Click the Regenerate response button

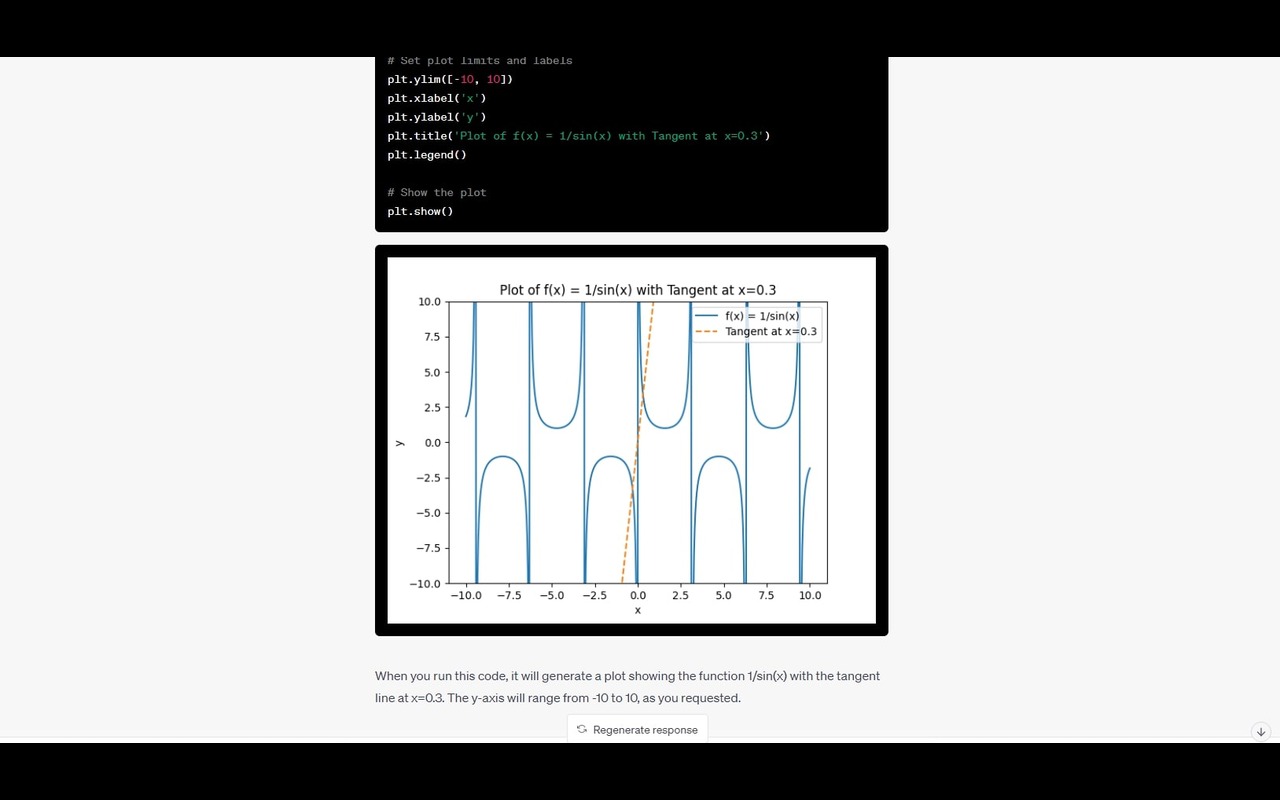pyautogui.click(x=637, y=729)
